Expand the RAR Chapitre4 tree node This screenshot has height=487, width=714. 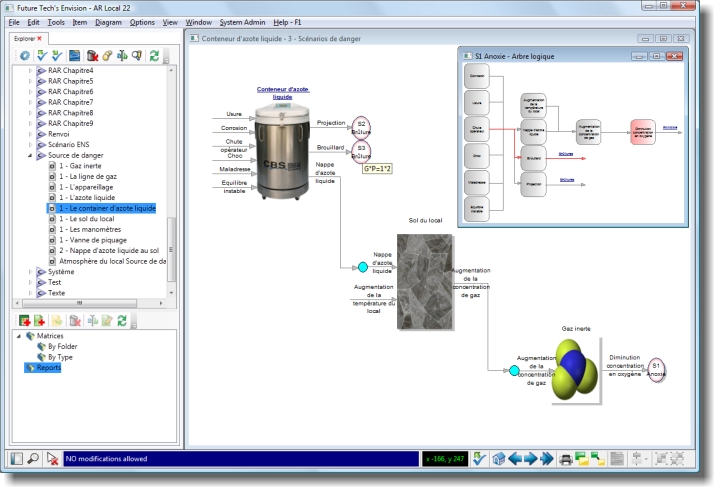click(x=31, y=71)
